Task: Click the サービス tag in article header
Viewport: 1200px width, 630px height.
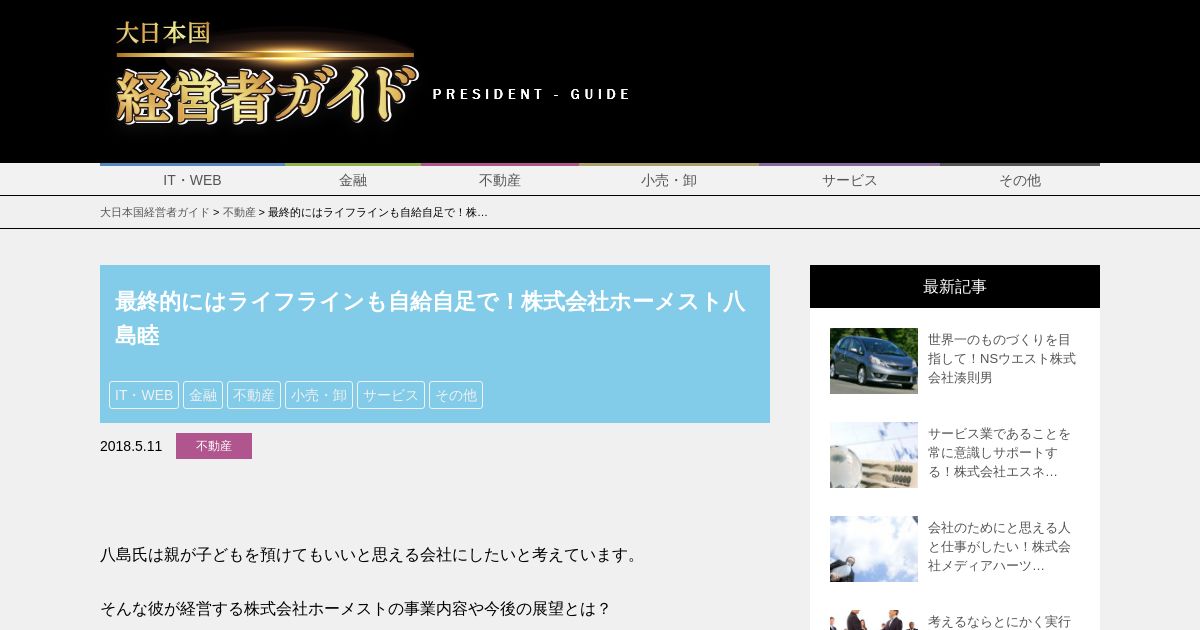Action: 391,395
